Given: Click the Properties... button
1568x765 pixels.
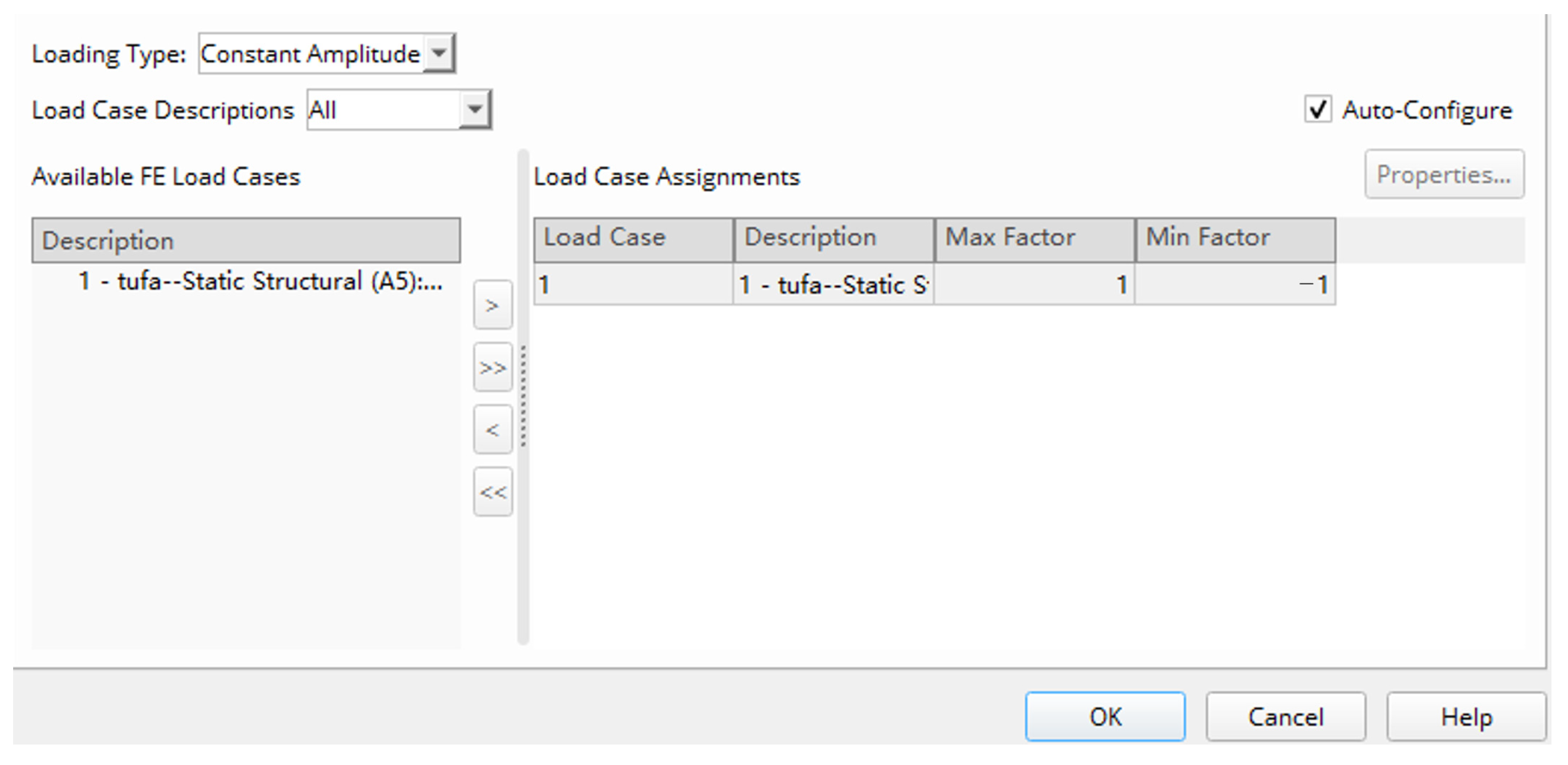Looking at the screenshot, I should click(1444, 175).
